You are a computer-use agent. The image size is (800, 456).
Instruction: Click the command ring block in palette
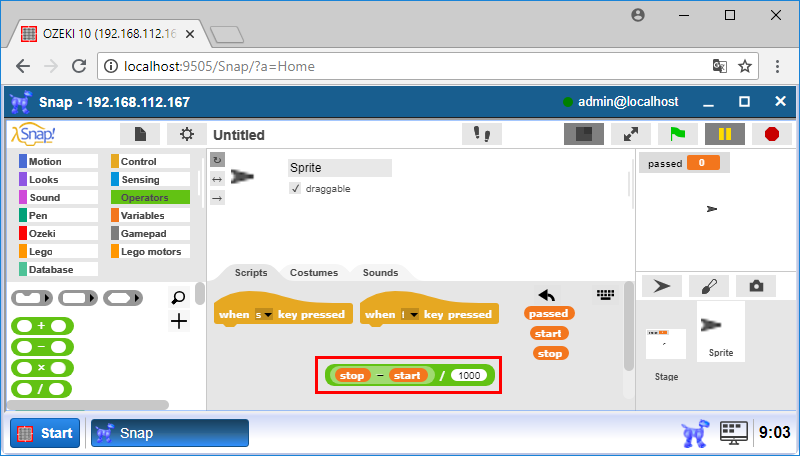(32, 298)
